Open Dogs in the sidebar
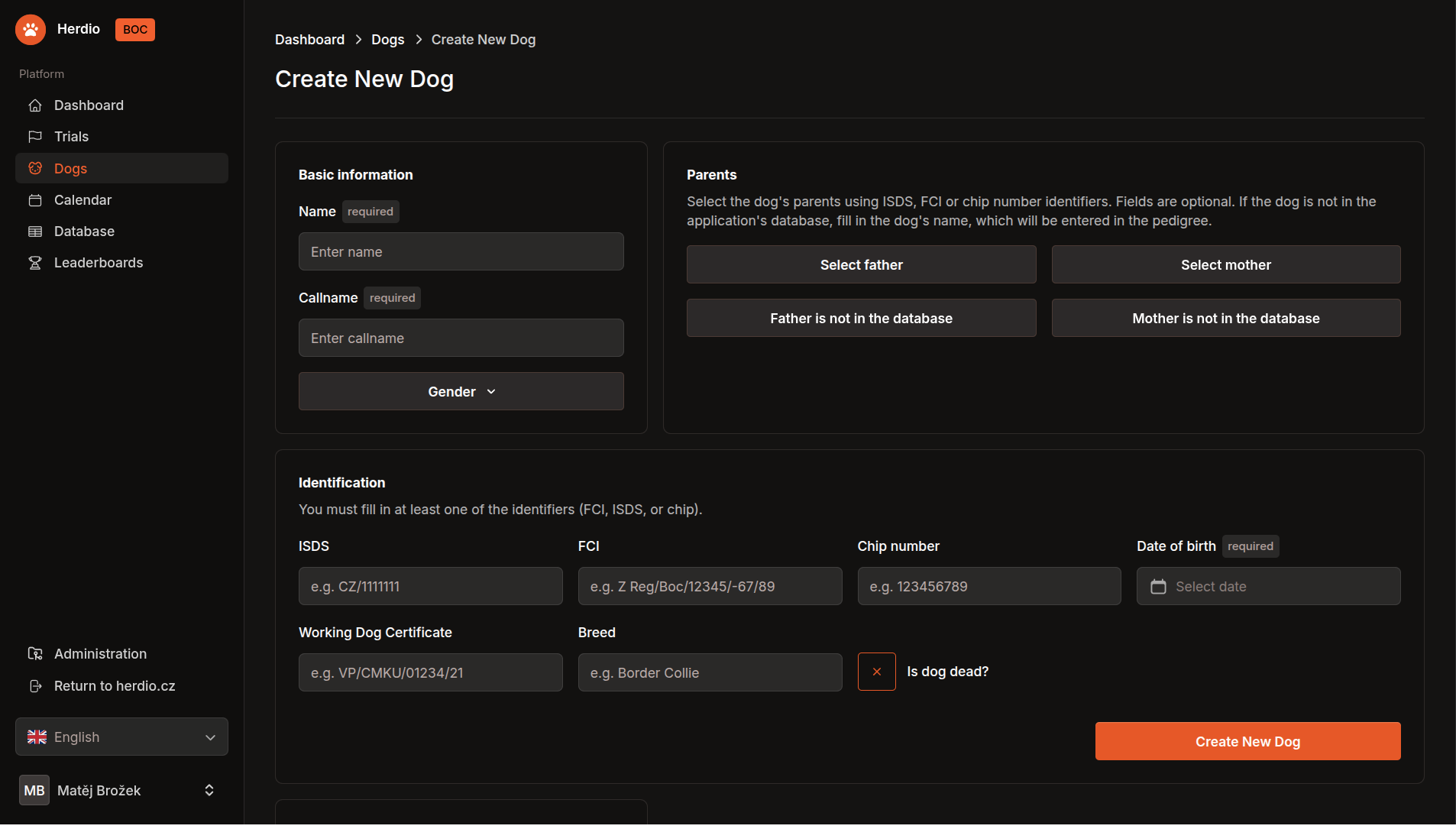The height and width of the screenshot is (829, 1456). coord(122,168)
